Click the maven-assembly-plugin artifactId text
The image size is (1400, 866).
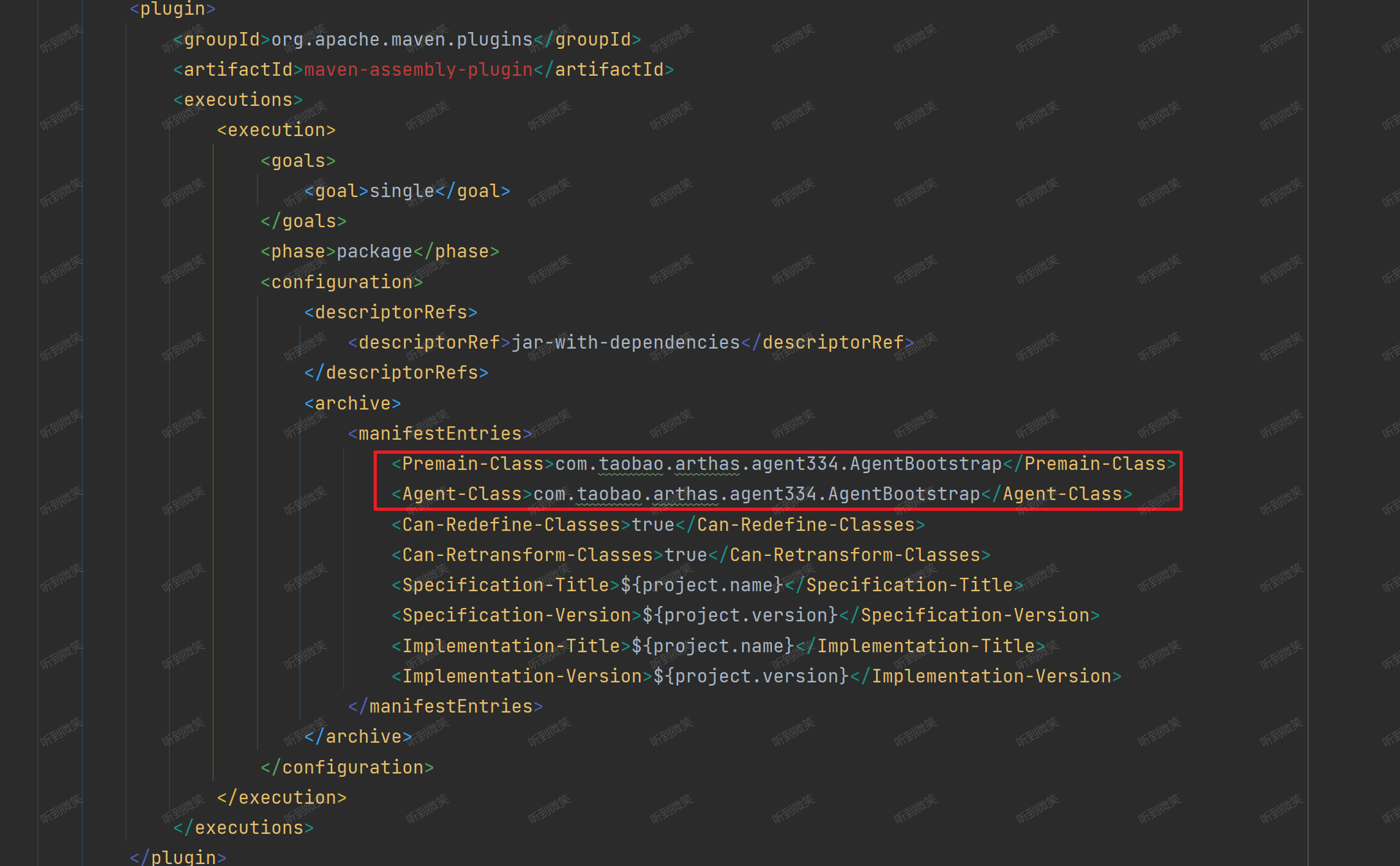pyautogui.click(x=418, y=69)
